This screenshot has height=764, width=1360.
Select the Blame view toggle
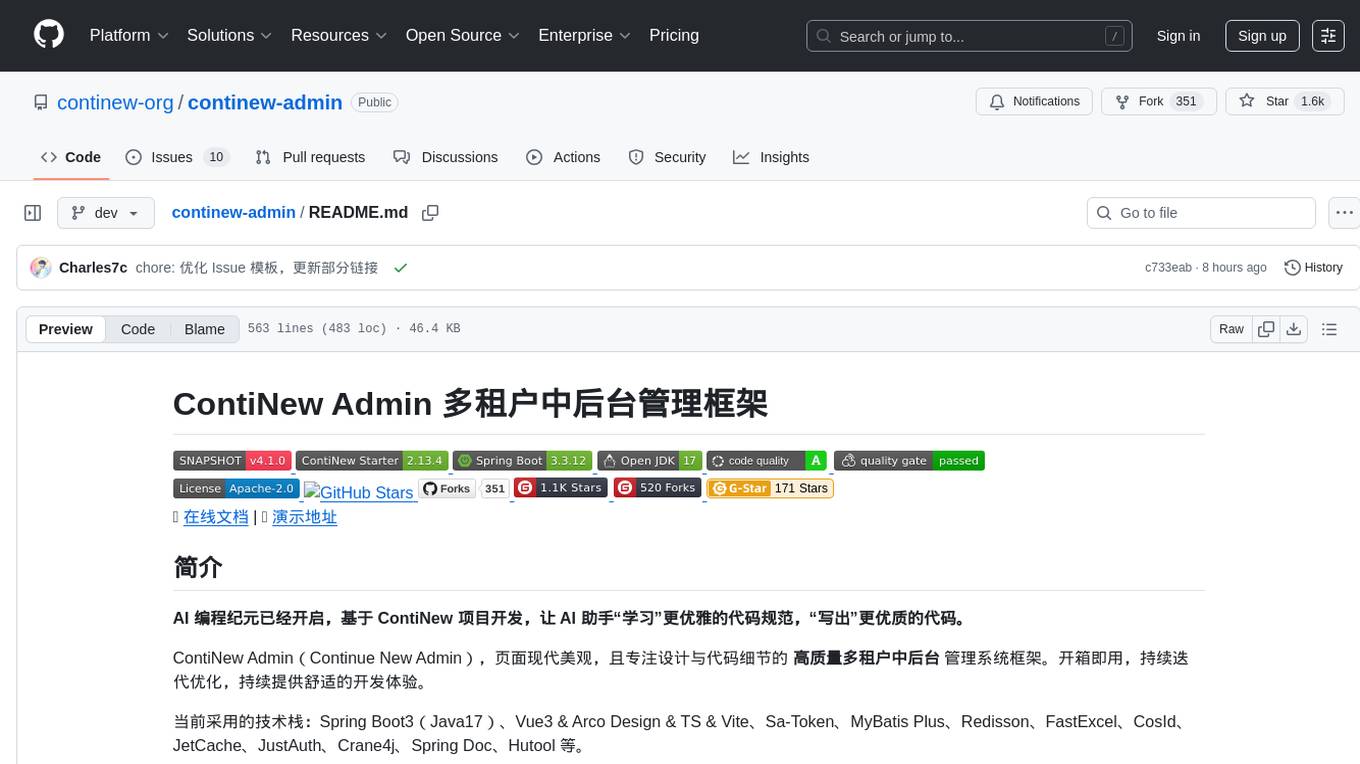click(x=205, y=329)
